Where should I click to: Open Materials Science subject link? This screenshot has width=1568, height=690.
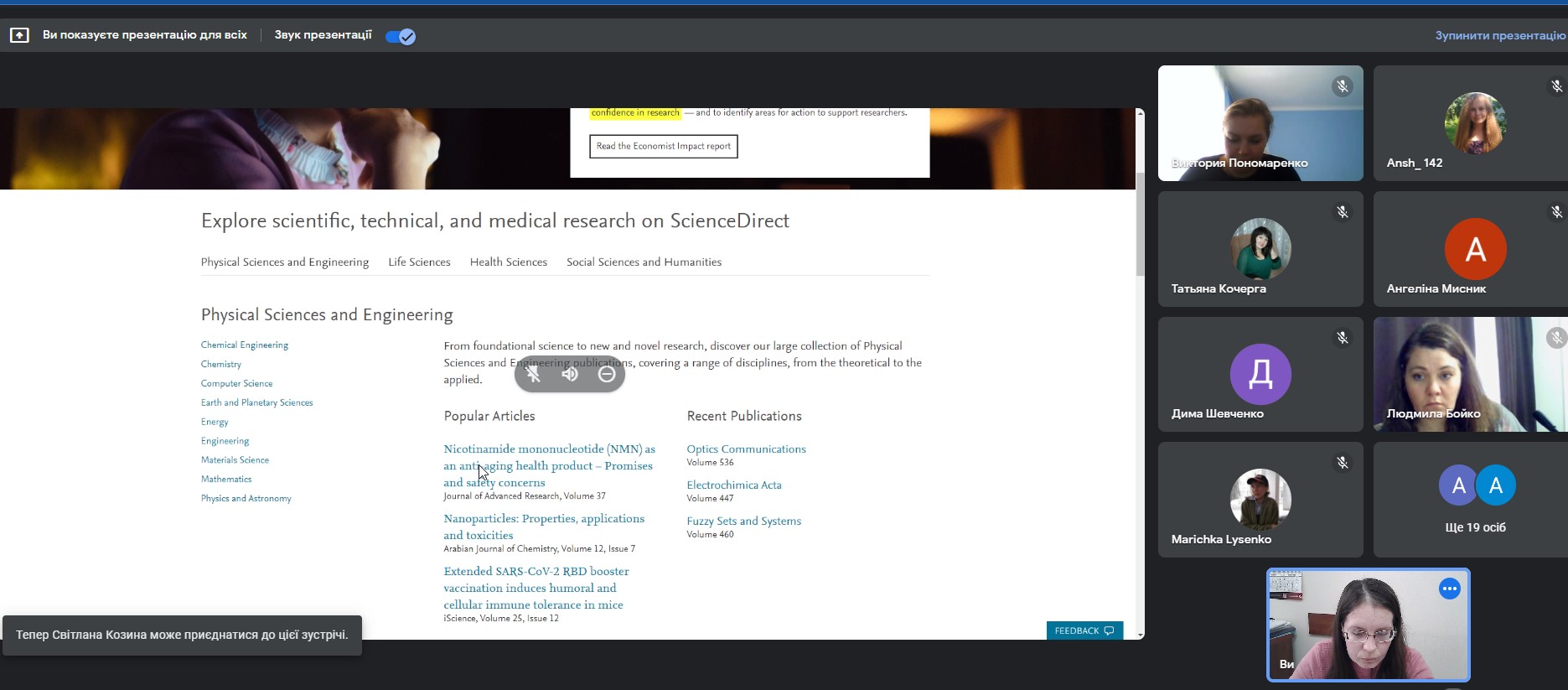tap(235, 460)
